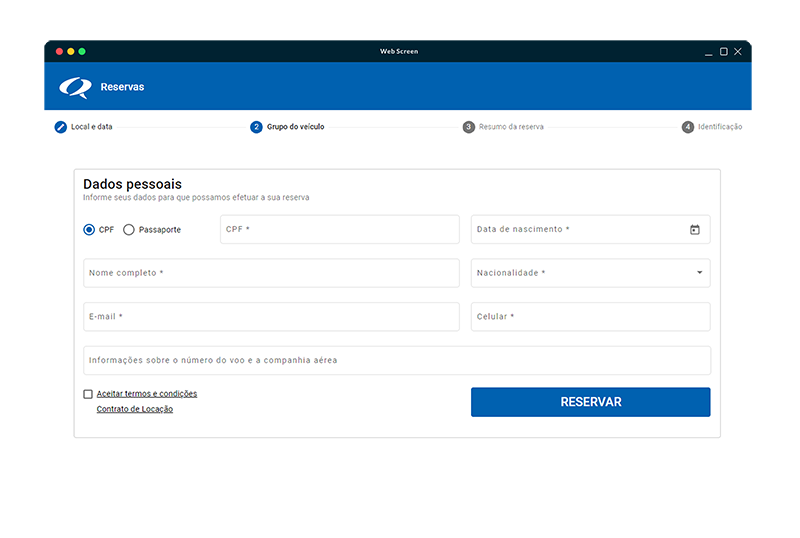Click the yellow macOS-style minimize dot
The height and width of the screenshot is (538, 800).
[x=70, y=52]
